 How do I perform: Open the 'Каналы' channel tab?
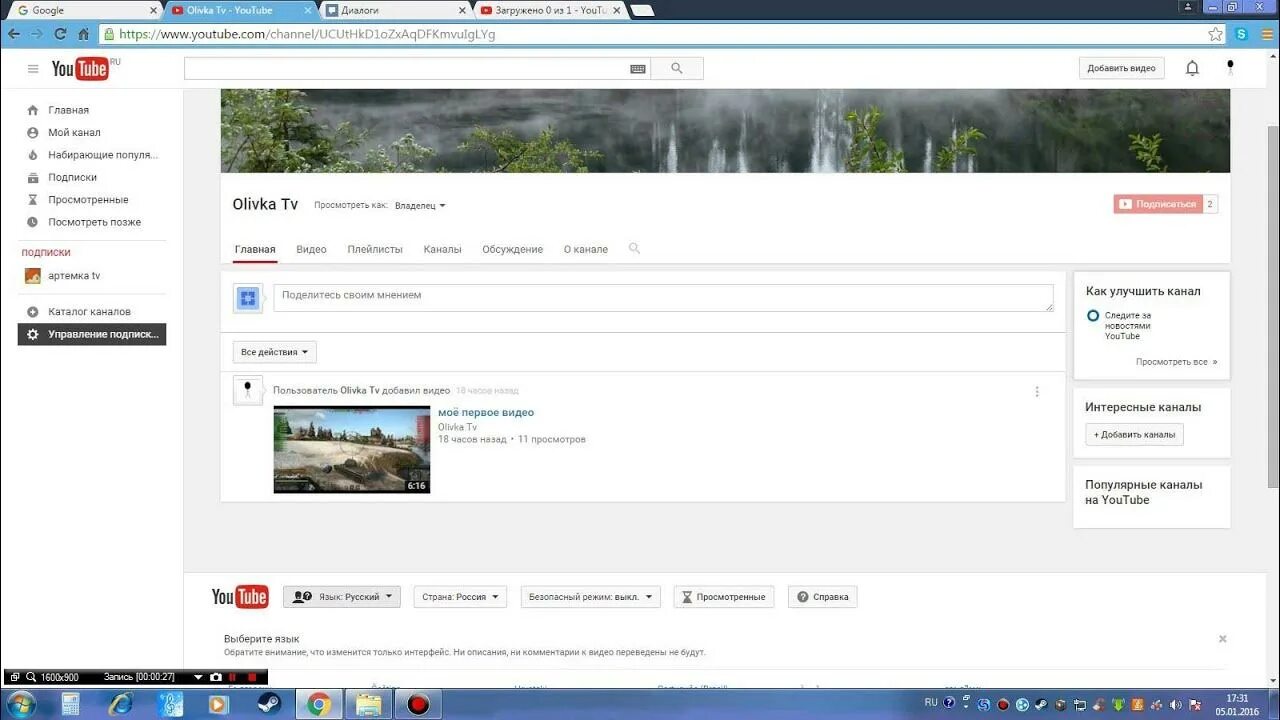442,249
